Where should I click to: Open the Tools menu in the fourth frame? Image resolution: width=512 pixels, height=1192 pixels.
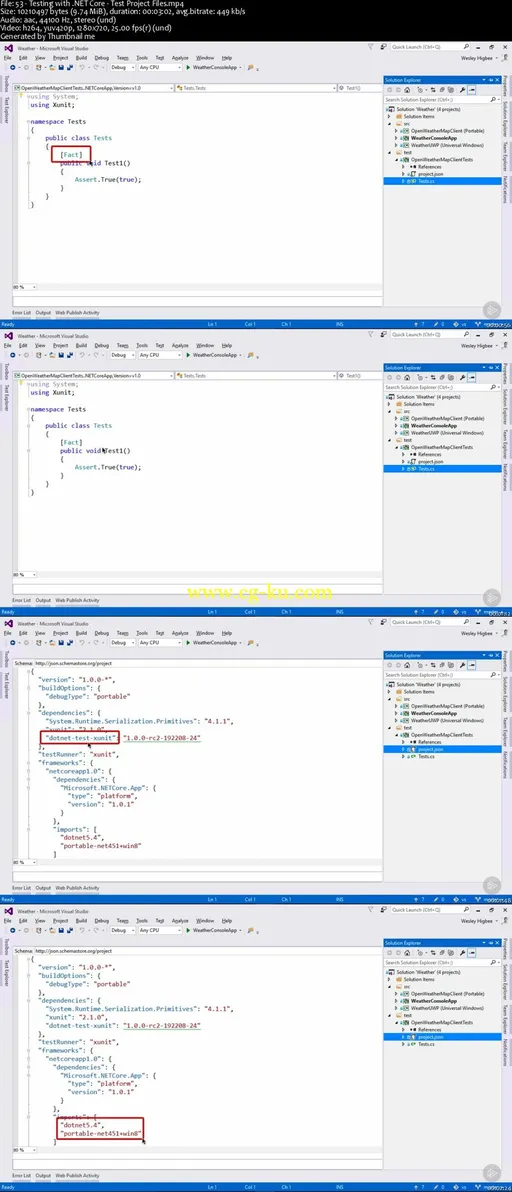point(142,921)
